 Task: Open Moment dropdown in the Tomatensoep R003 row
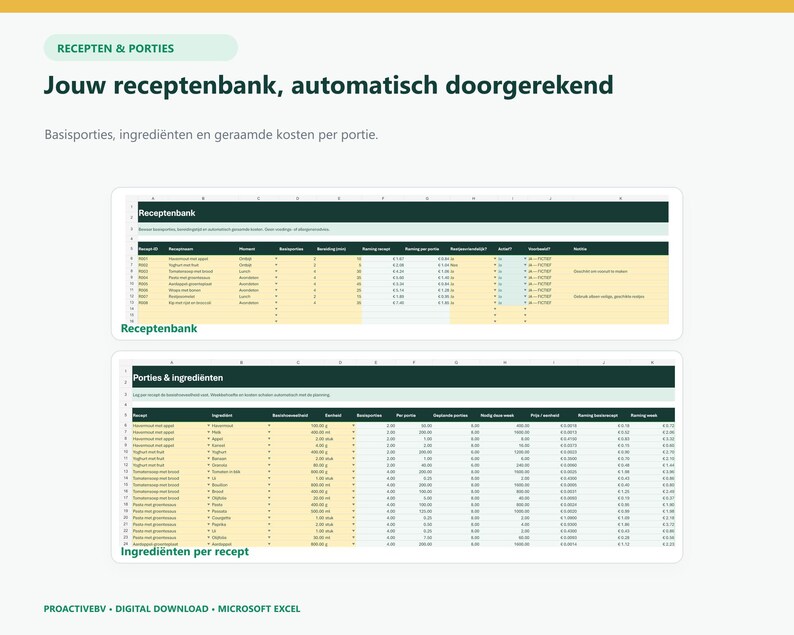pos(276,271)
